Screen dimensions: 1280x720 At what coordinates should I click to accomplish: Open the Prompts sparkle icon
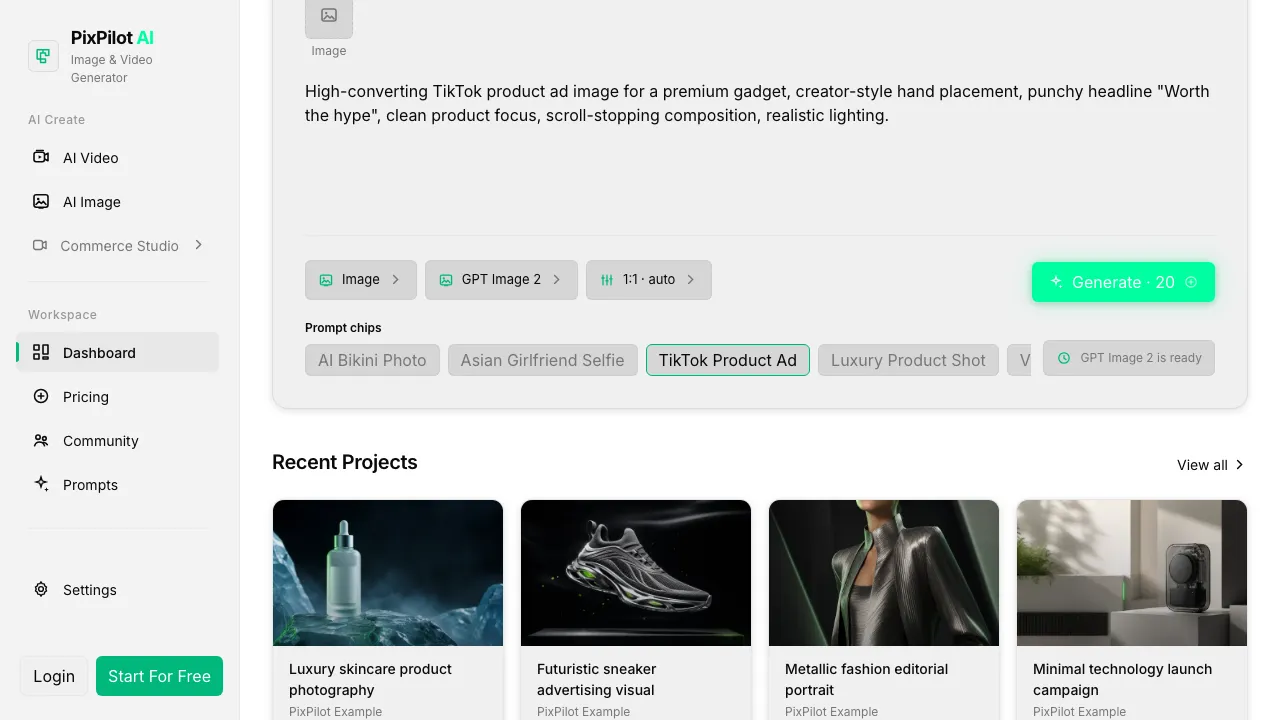(41, 484)
